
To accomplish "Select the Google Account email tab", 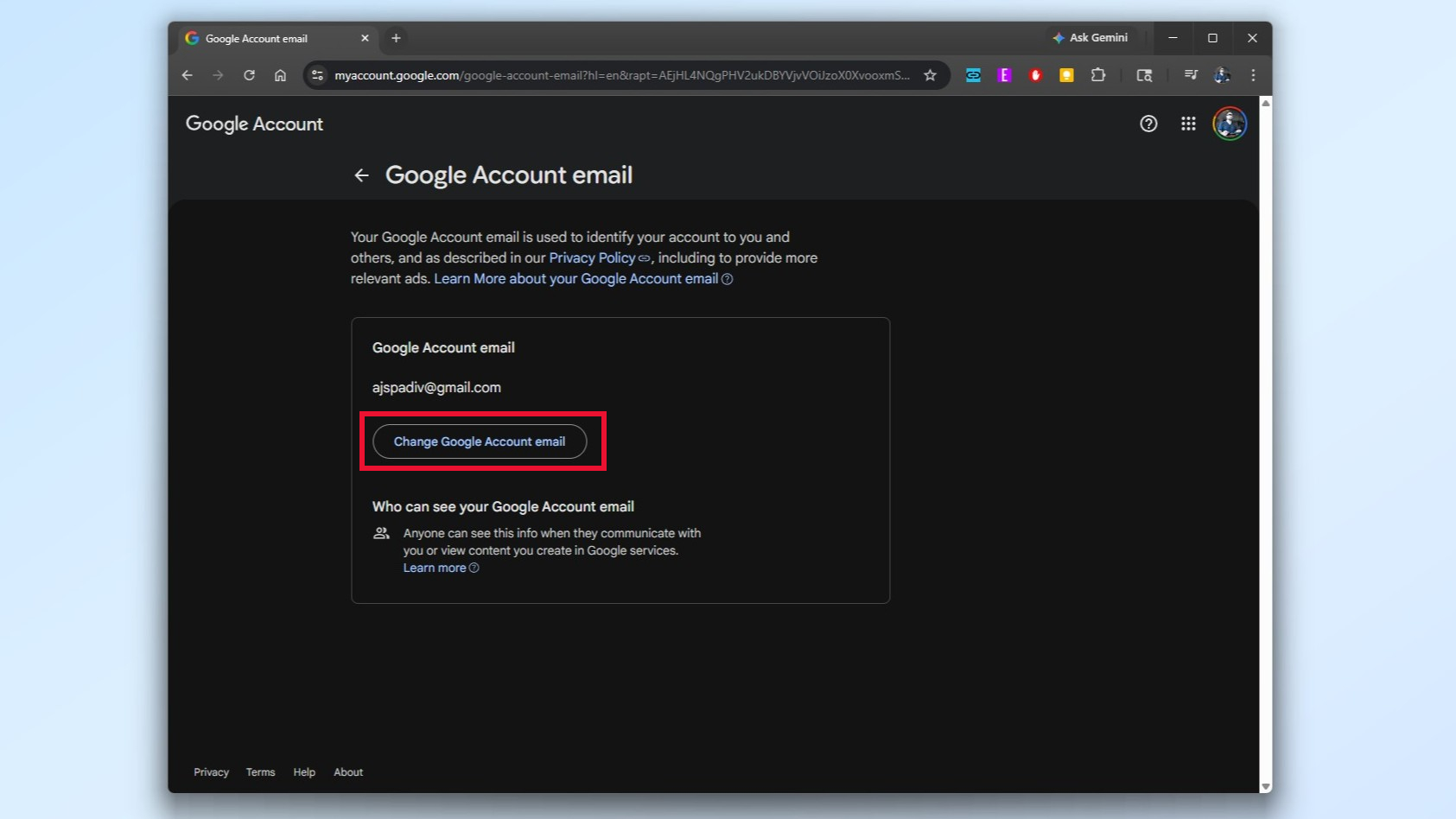I will [x=268, y=38].
